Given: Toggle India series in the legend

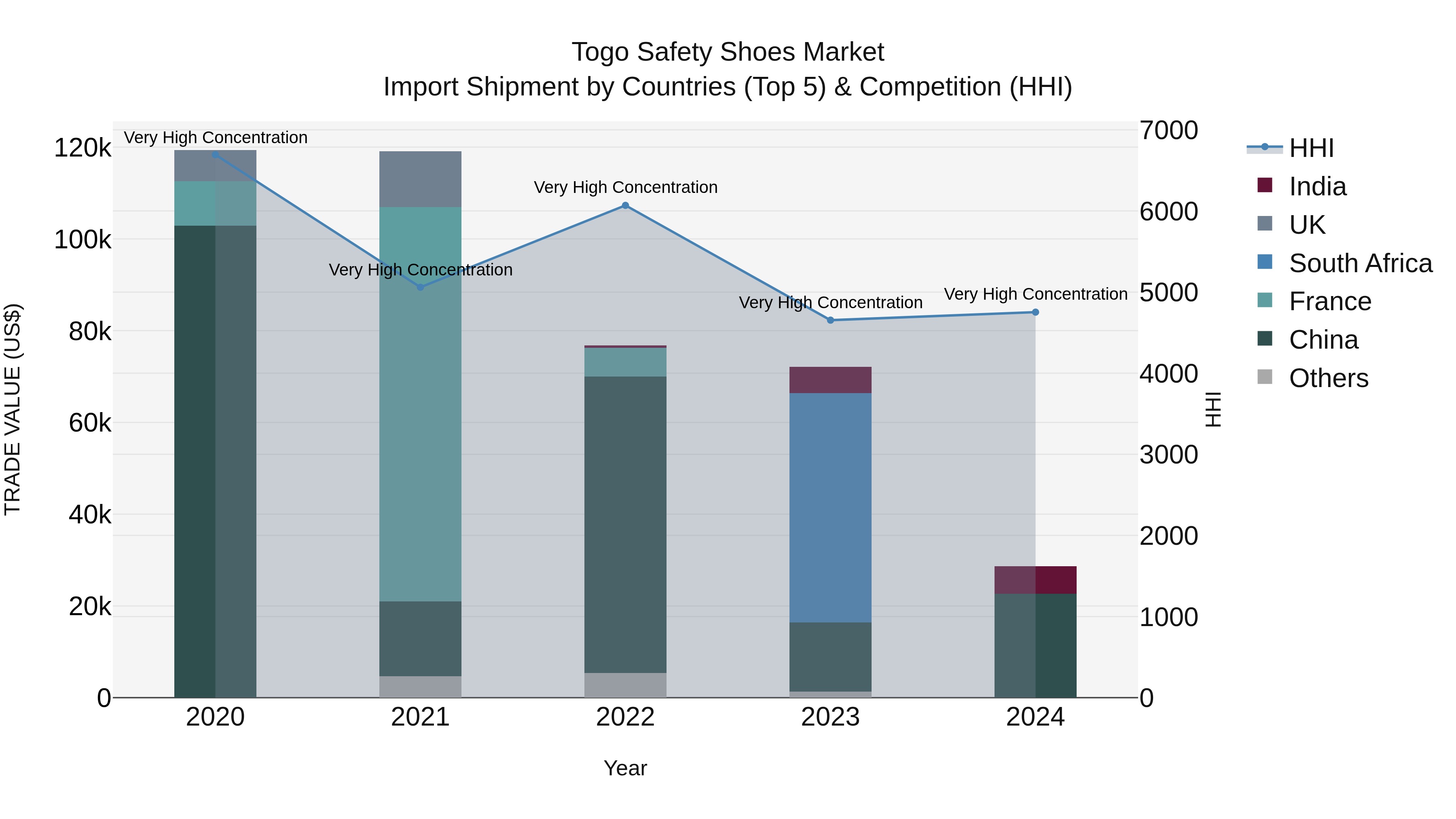Looking at the screenshot, I should point(1302,186).
